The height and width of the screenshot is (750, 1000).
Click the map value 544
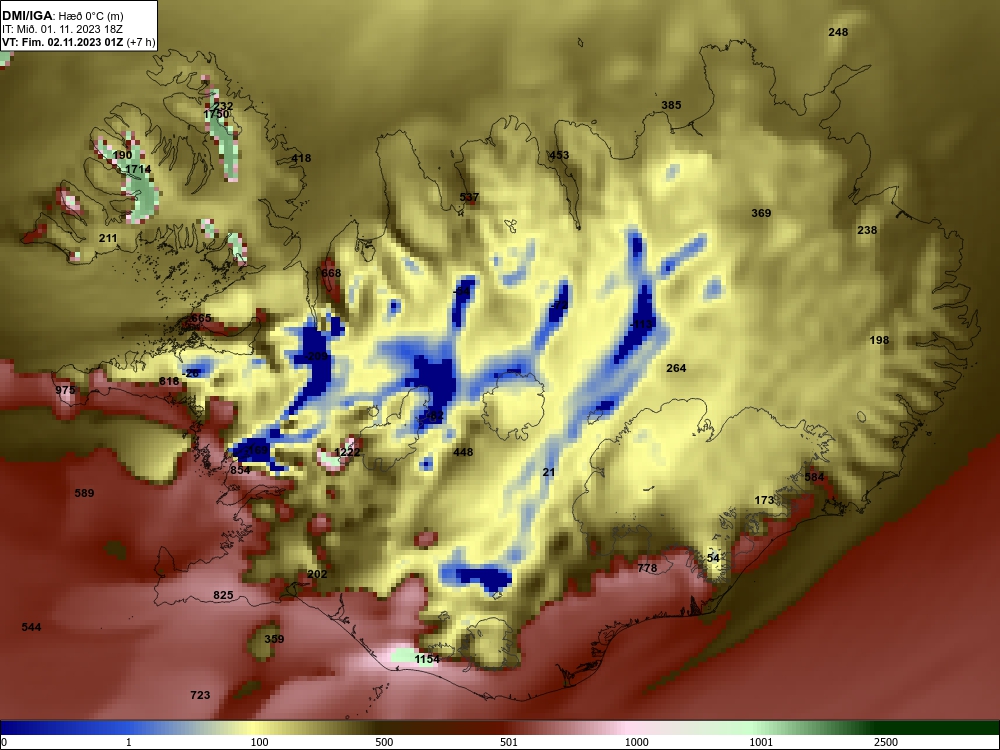31,627
